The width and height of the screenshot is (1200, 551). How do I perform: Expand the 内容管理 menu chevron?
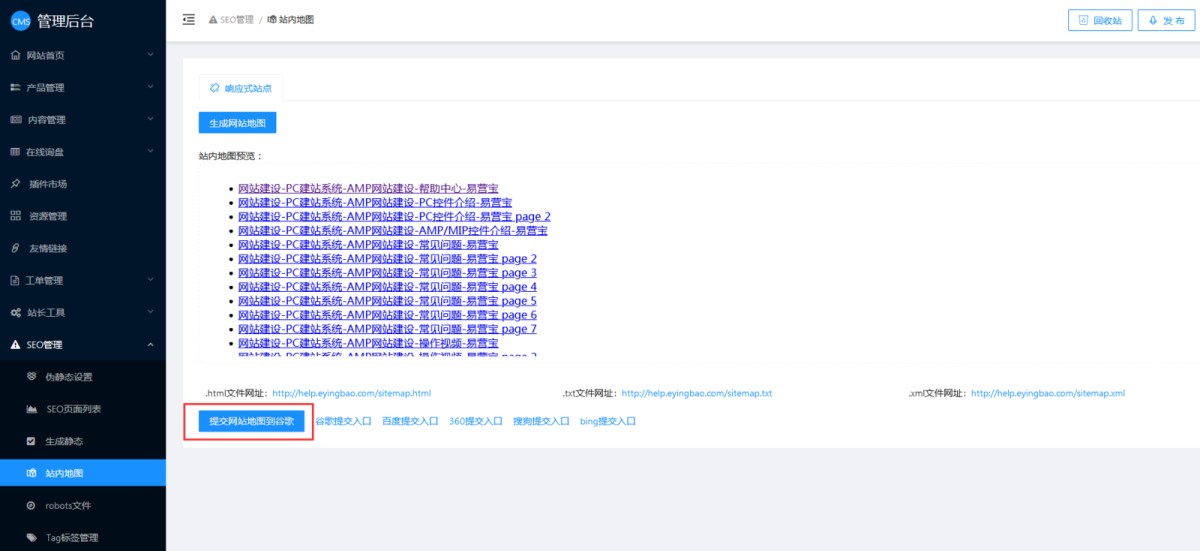click(150, 118)
